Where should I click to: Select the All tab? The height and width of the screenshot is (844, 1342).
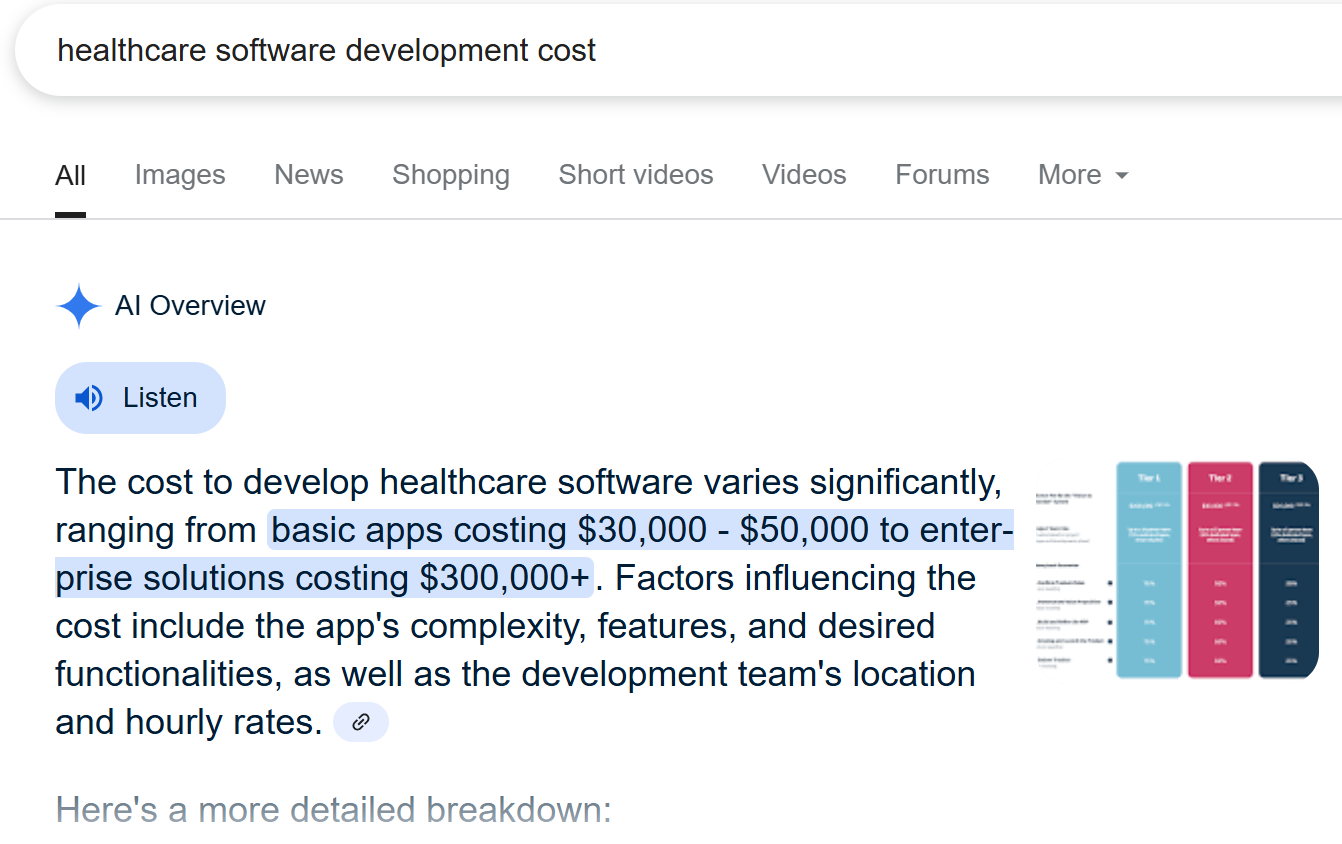click(70, 175)
